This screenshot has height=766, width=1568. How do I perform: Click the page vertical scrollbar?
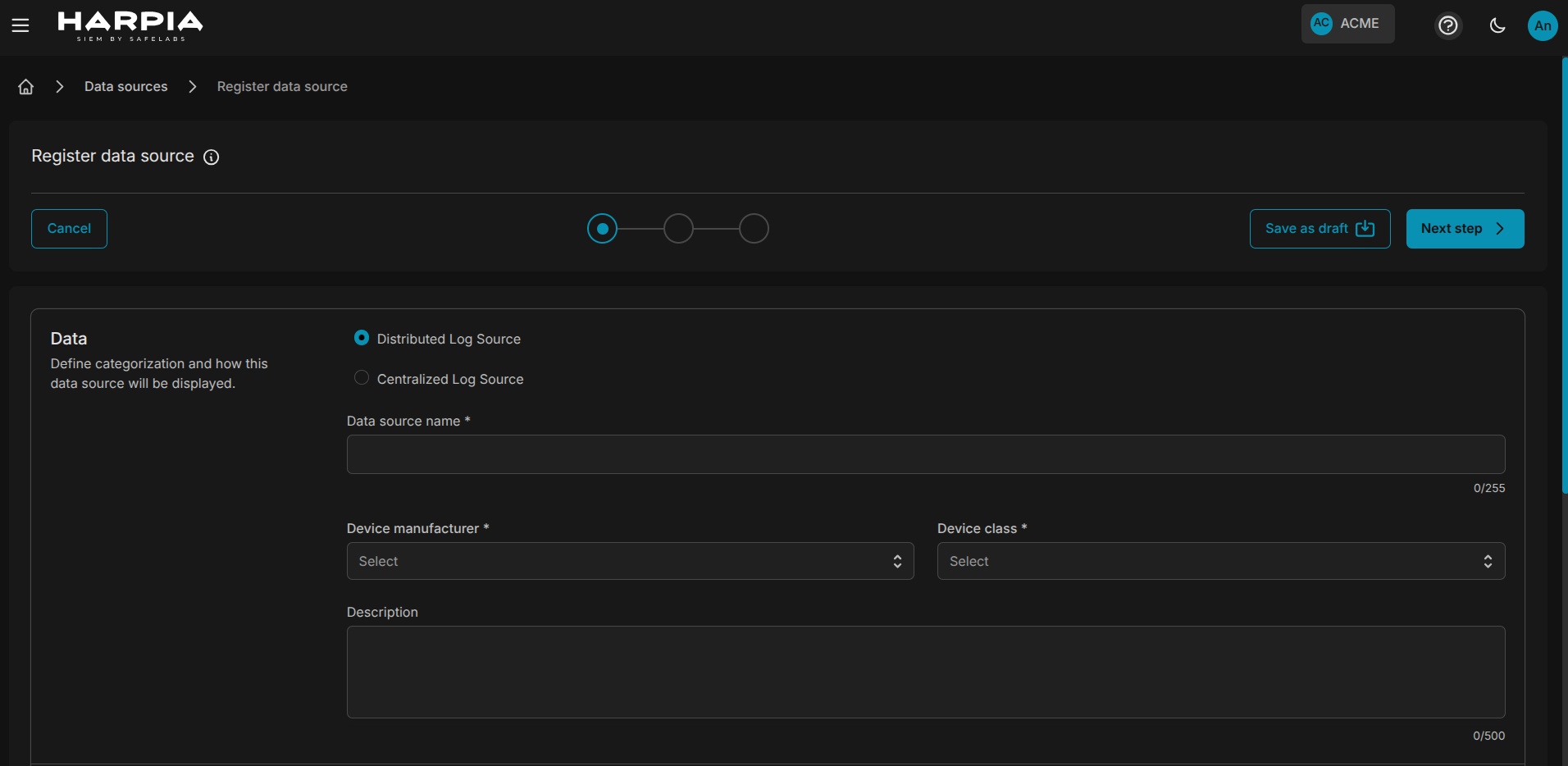coord(1565,275)
